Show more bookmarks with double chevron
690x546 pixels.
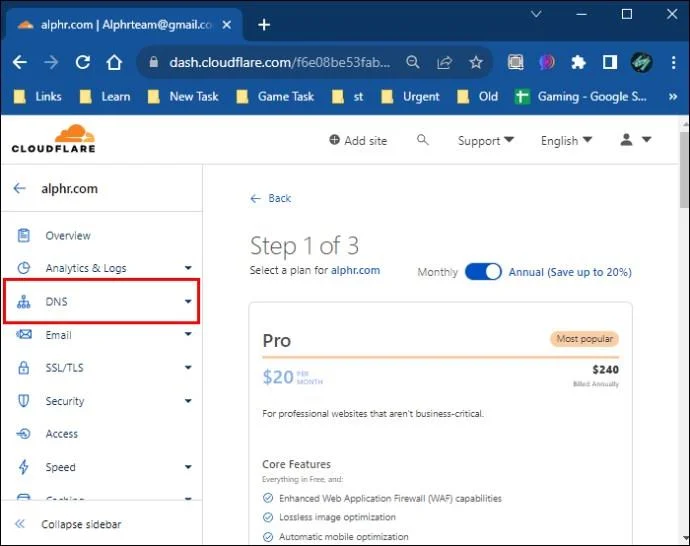tap(673, 96)
